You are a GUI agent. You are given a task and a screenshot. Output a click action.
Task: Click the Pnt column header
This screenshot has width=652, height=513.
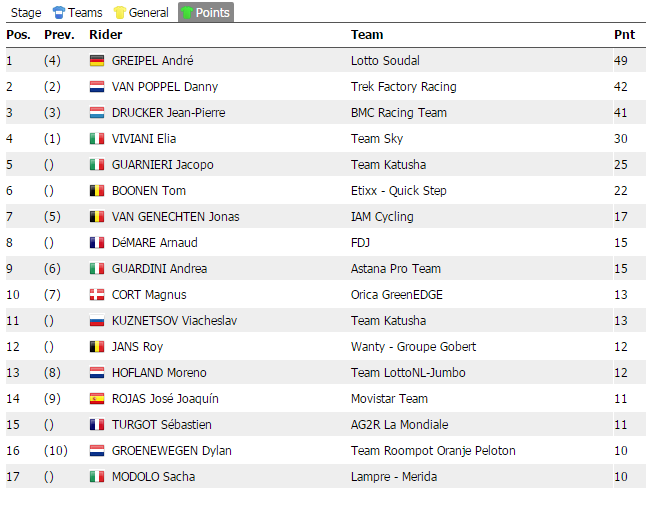623,35
